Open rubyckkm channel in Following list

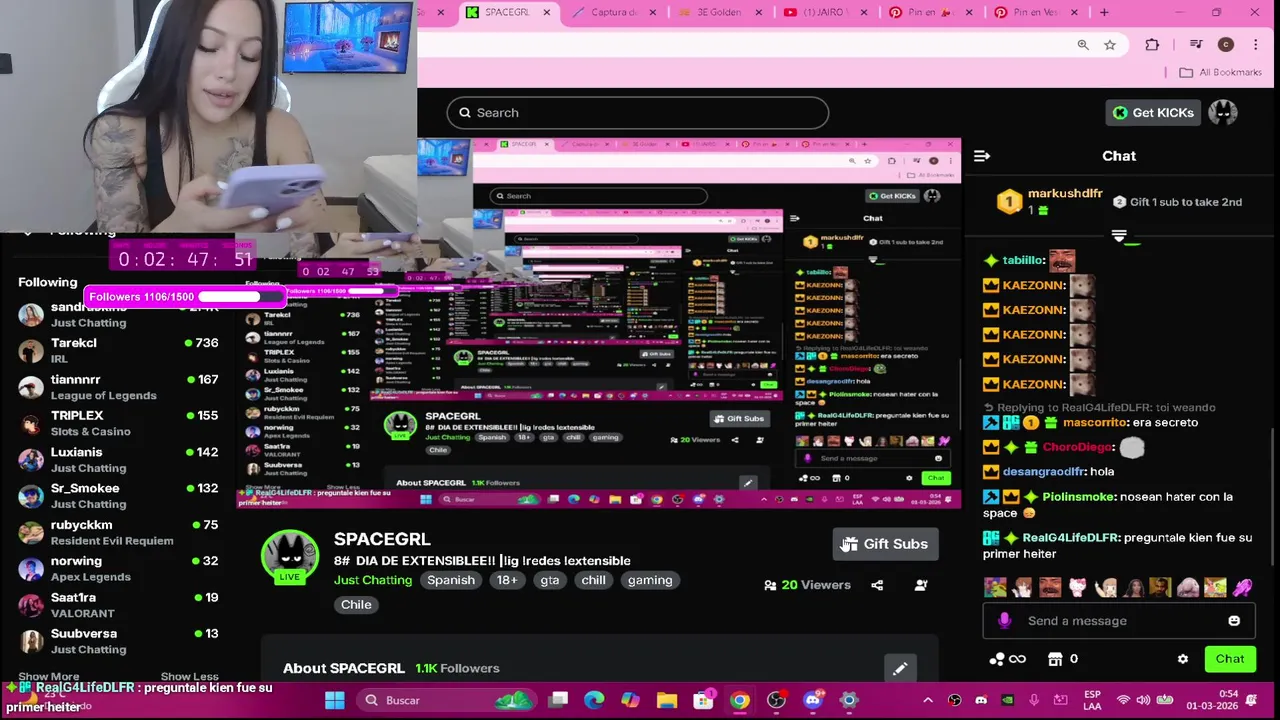click(x=118, y=532)
